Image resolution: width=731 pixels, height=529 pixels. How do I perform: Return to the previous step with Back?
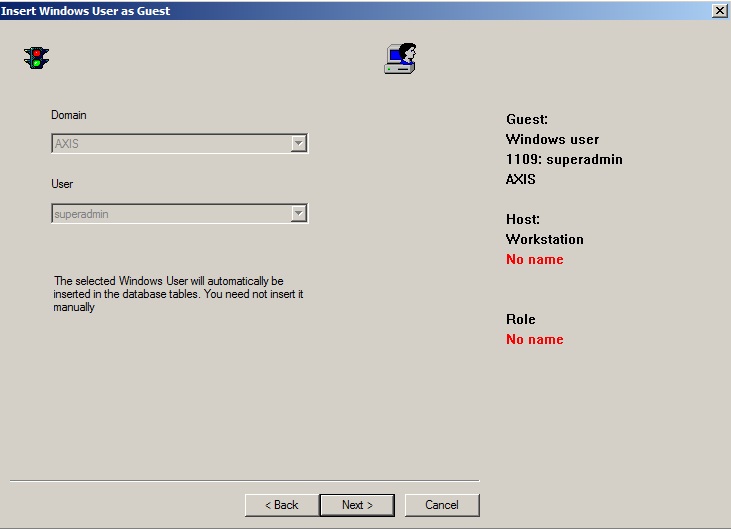click(282, 505)
